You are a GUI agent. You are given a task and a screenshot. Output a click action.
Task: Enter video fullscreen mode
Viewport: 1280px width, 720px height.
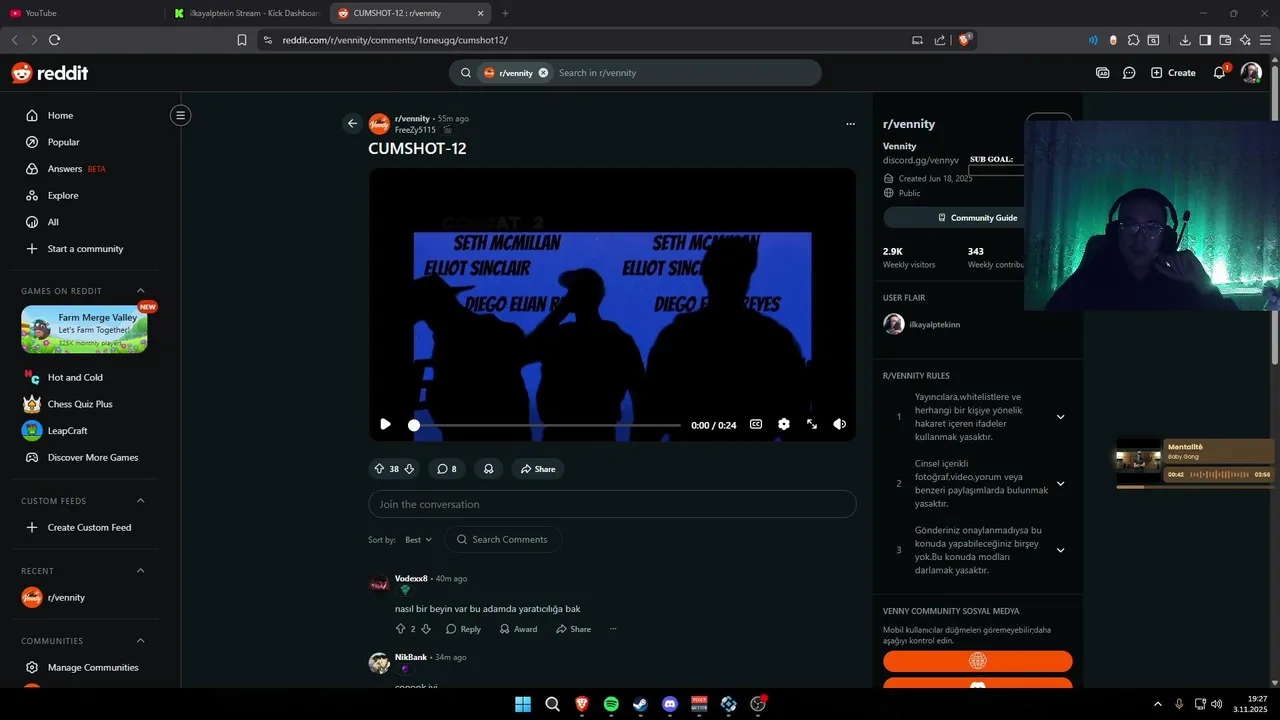[x=812, y=424]
